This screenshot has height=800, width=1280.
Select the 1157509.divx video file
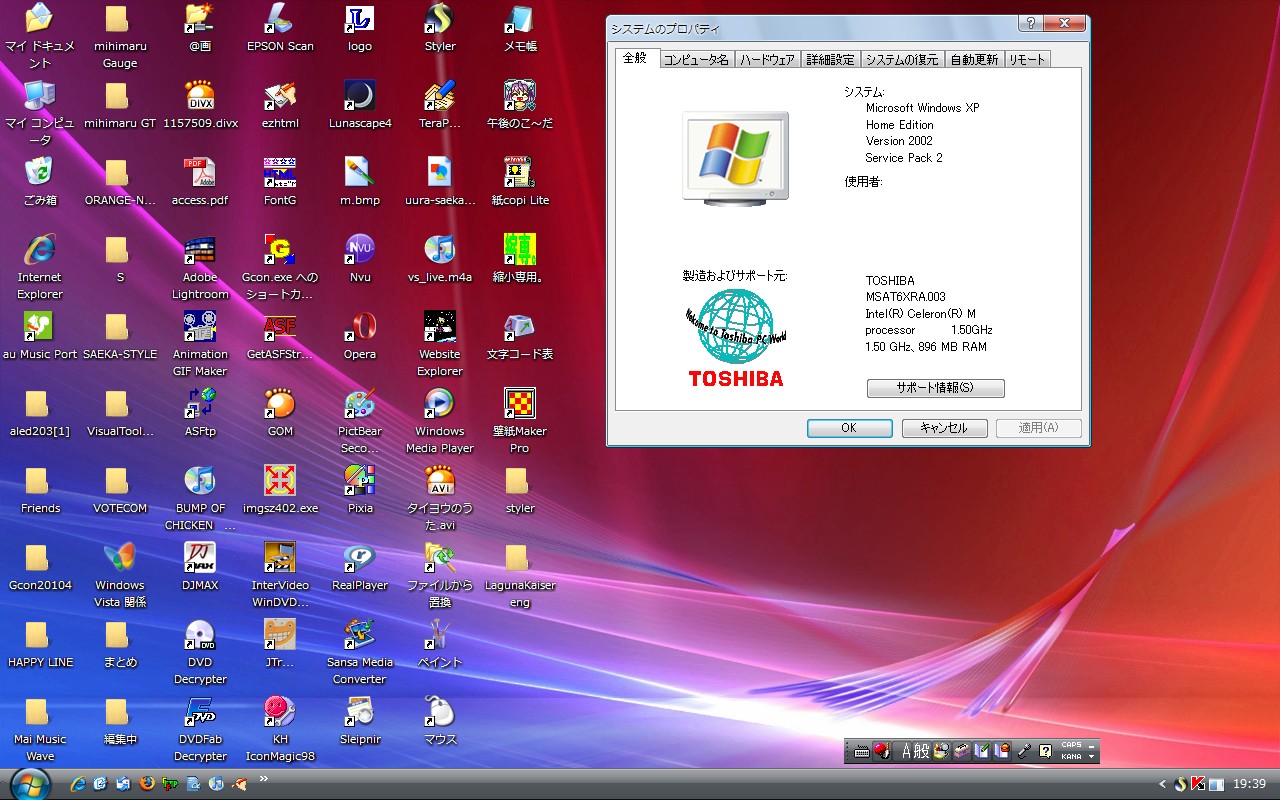coord(200,105)
